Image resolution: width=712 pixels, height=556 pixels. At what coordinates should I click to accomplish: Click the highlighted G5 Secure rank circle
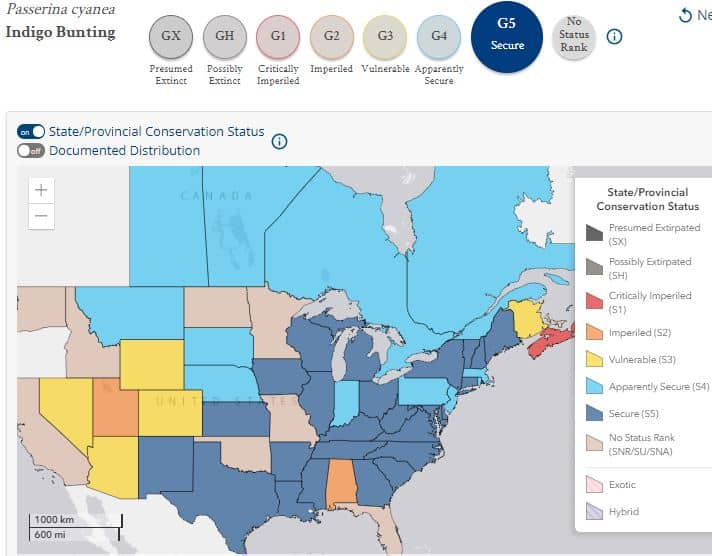coord(507,36)
